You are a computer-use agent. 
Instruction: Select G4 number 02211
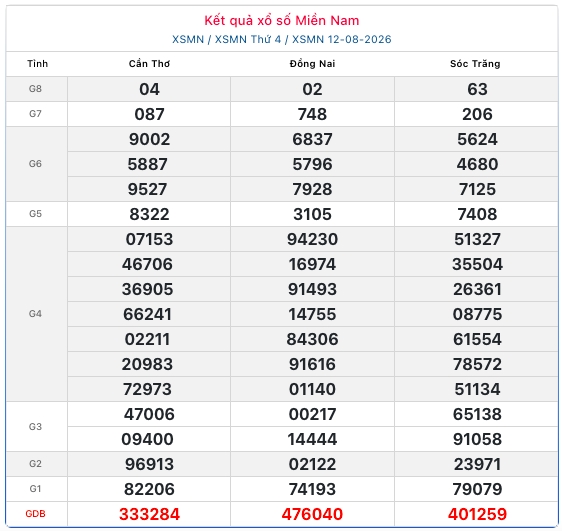click(x=147, y=339)
